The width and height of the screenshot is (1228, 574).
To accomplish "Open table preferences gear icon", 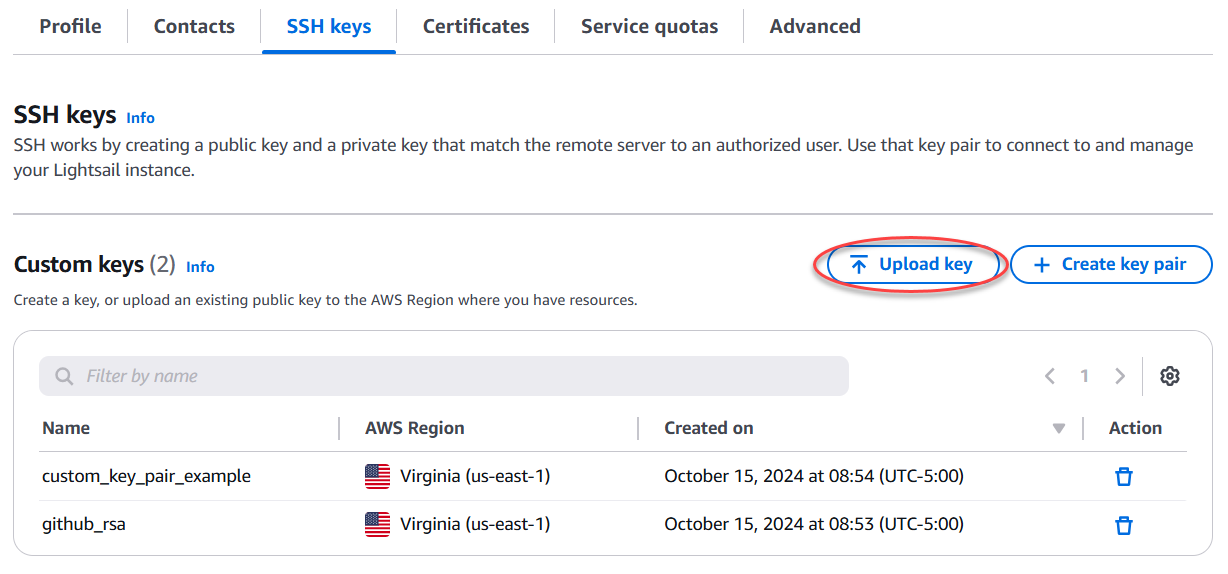I will click(x=1170, y=376).
